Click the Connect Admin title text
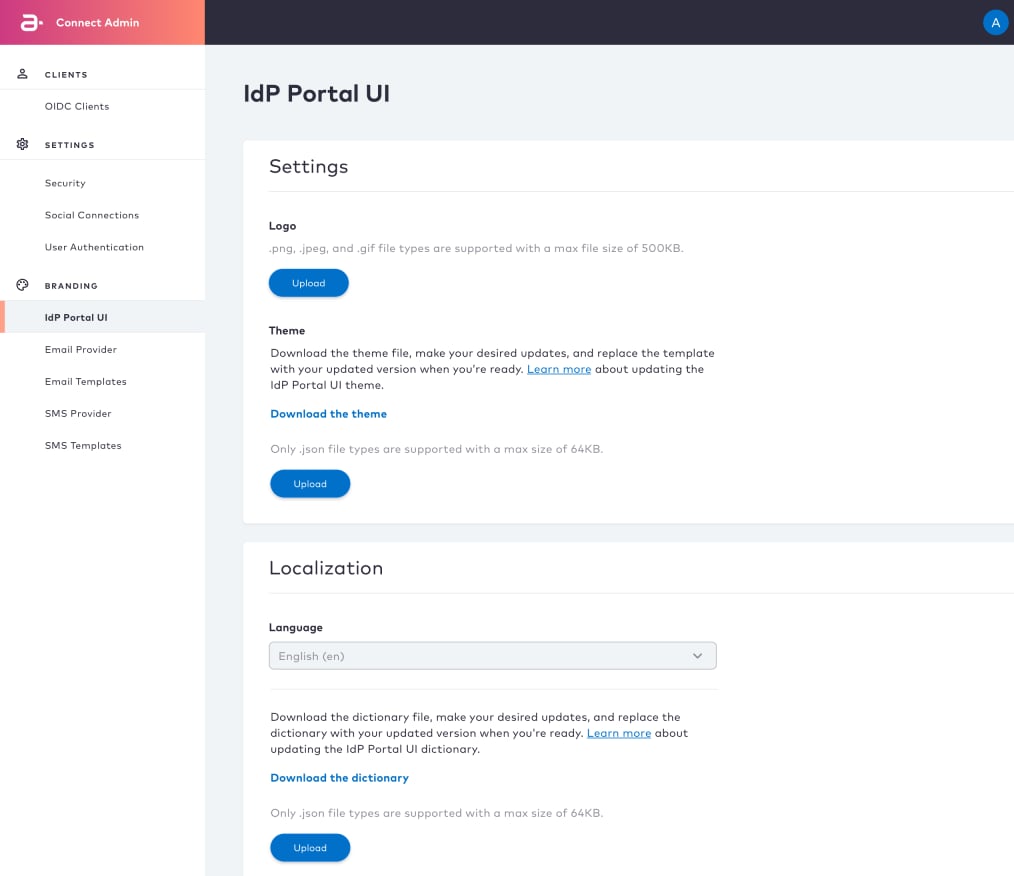The image size is (1014, 876). coord(98,23)
